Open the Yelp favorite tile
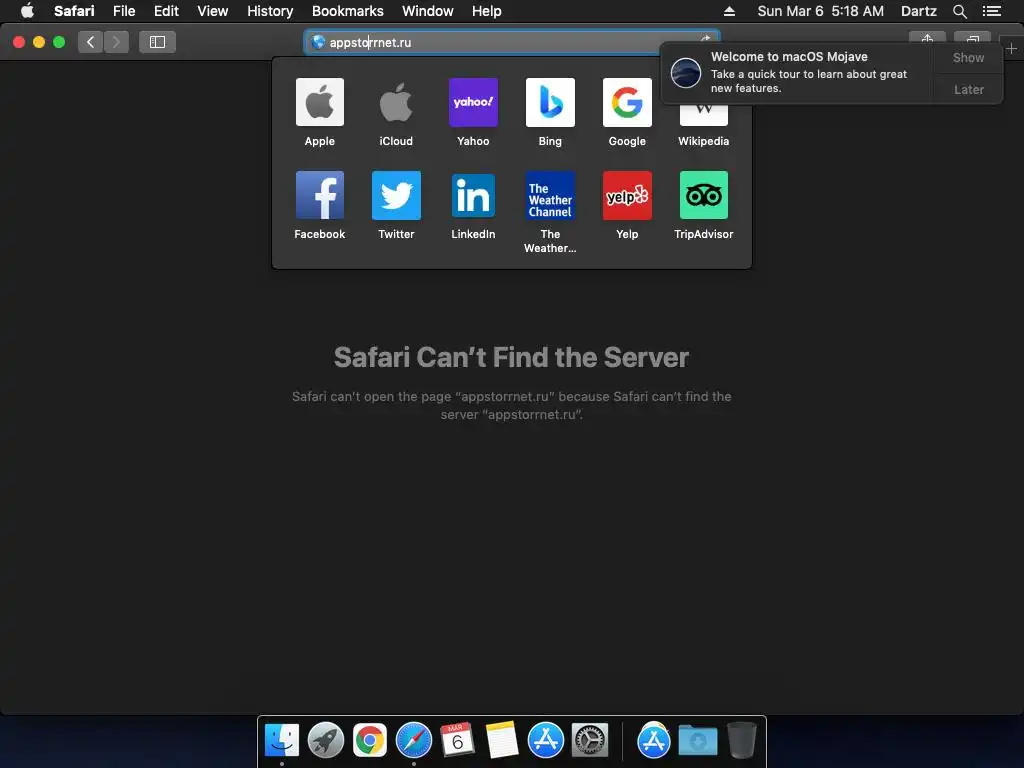Screen dimensions: 1024x768 [627, 195]
